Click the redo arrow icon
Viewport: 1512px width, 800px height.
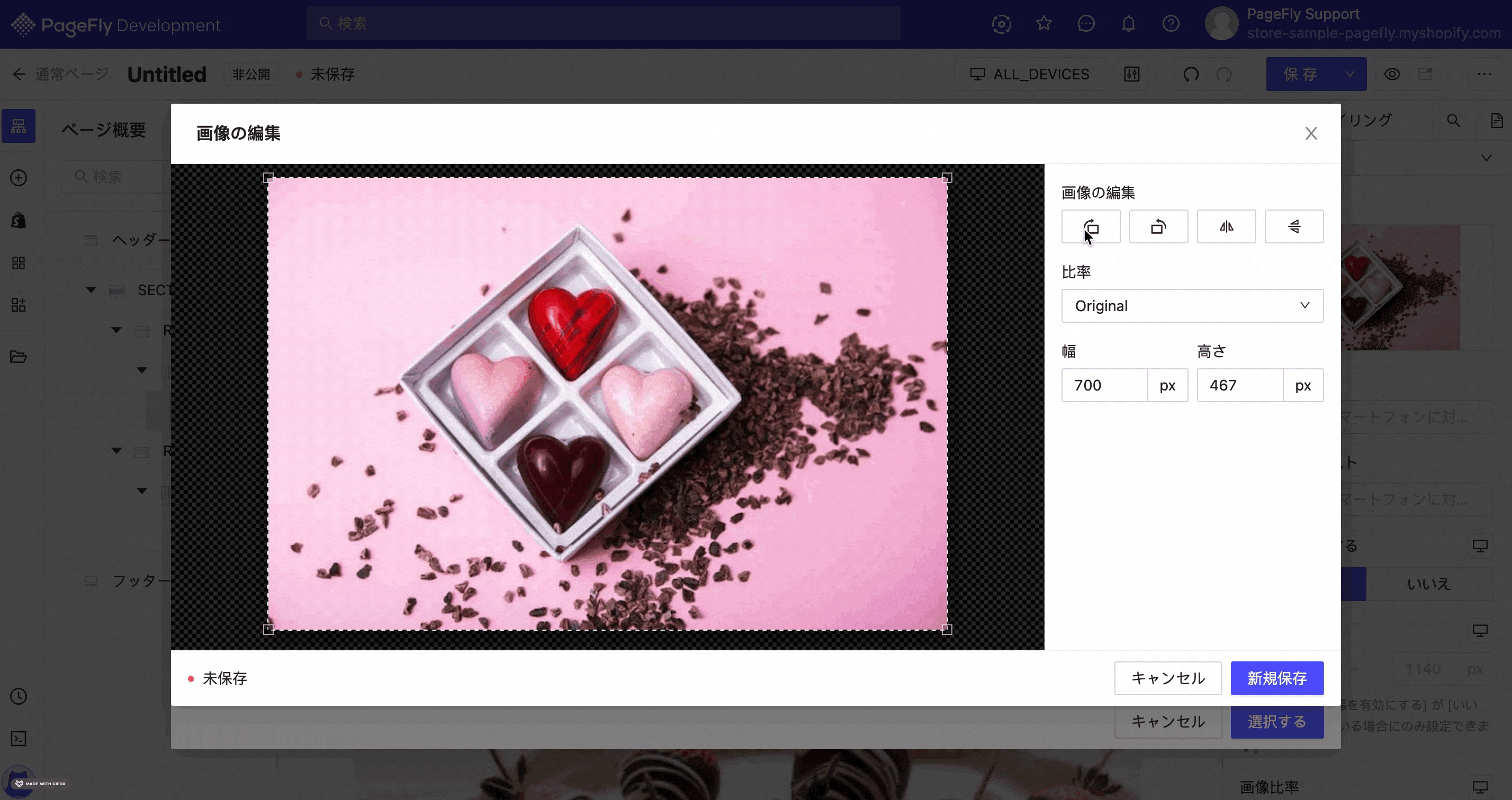[1224, 74]
